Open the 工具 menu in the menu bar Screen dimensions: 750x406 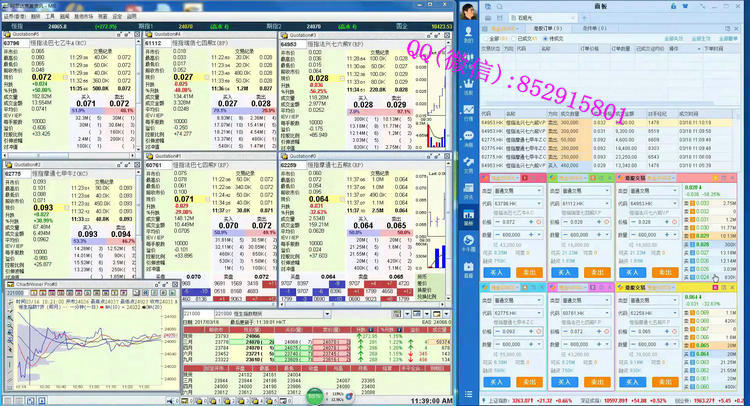click(50, 16)
